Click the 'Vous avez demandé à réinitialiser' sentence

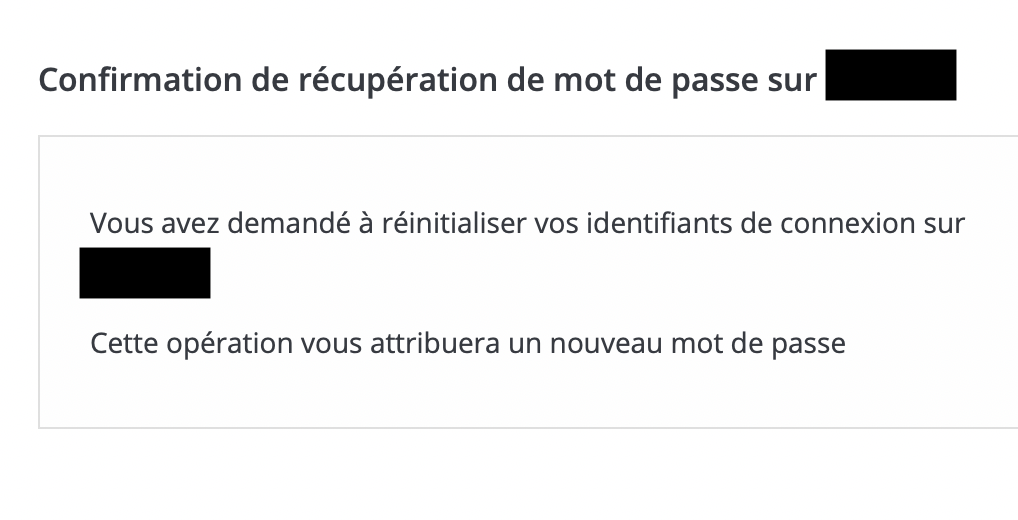point(527,223)
